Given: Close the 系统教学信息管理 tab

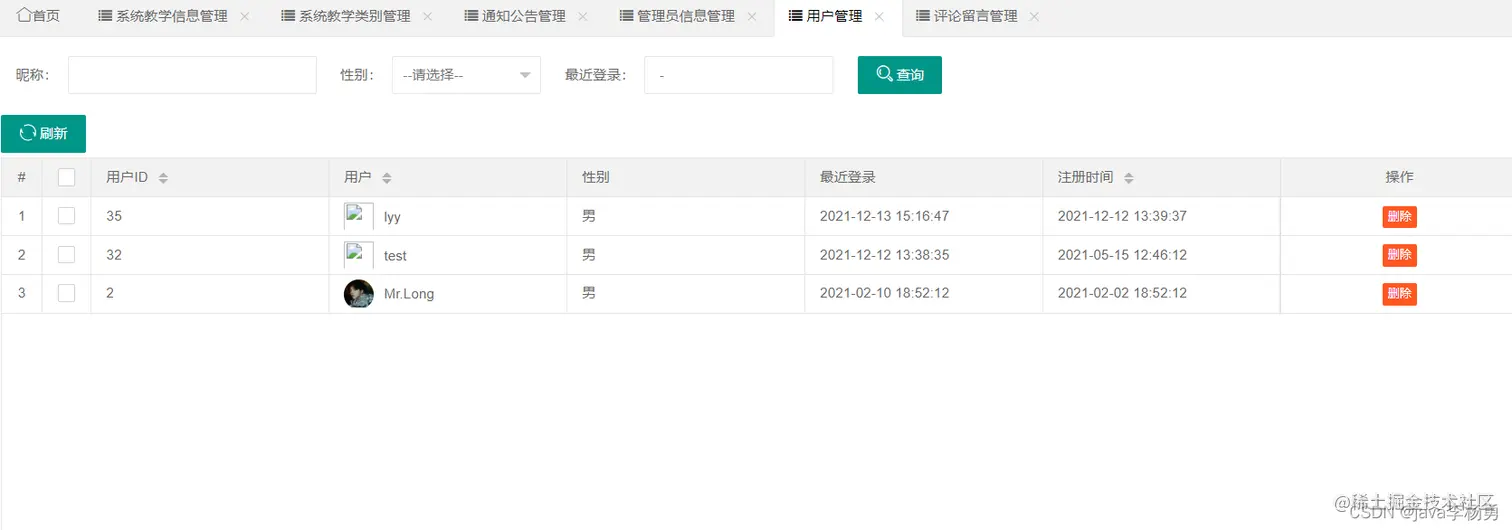Looking at the screenshot, I should (245, 17).
